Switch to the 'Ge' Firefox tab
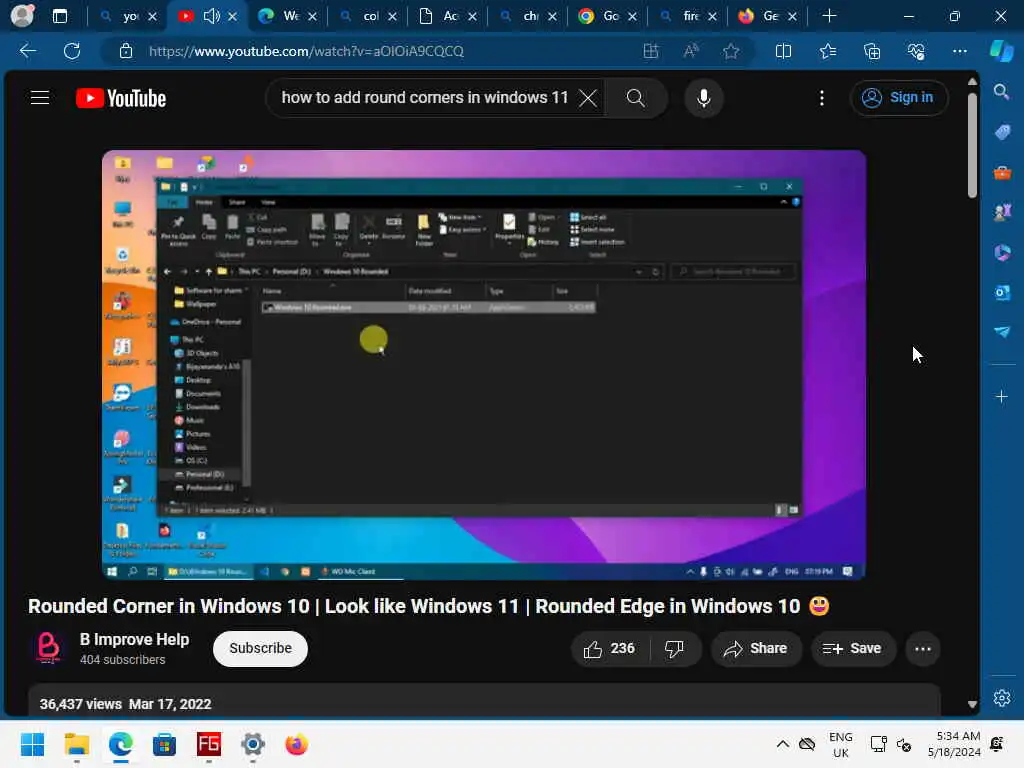This screenshot has width=1024, height=768. [x=767, y=16]
